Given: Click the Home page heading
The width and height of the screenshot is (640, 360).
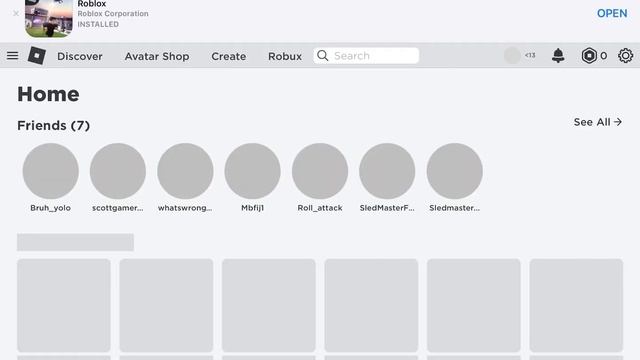Looking at the screenshot, I should (x=48, y=94).
